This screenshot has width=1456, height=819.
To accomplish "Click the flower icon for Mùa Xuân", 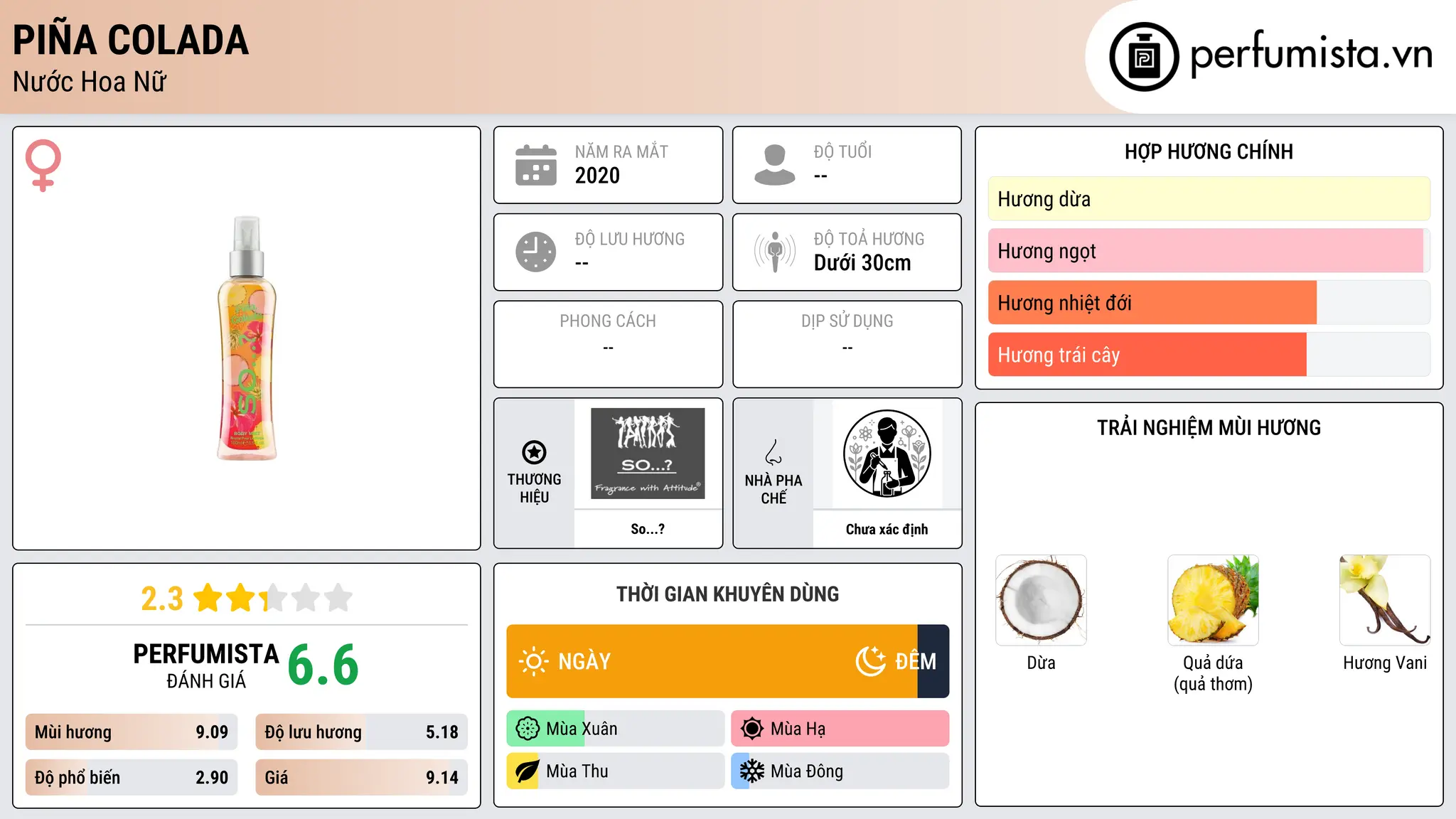I will pyautogui.click(x=528, y=729).
